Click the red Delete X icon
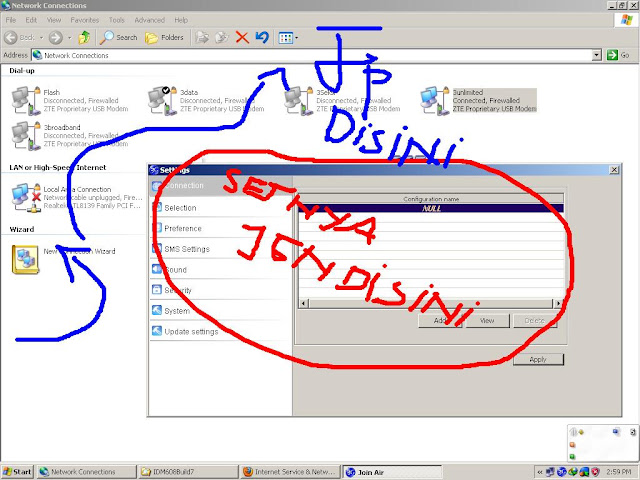 242,38
